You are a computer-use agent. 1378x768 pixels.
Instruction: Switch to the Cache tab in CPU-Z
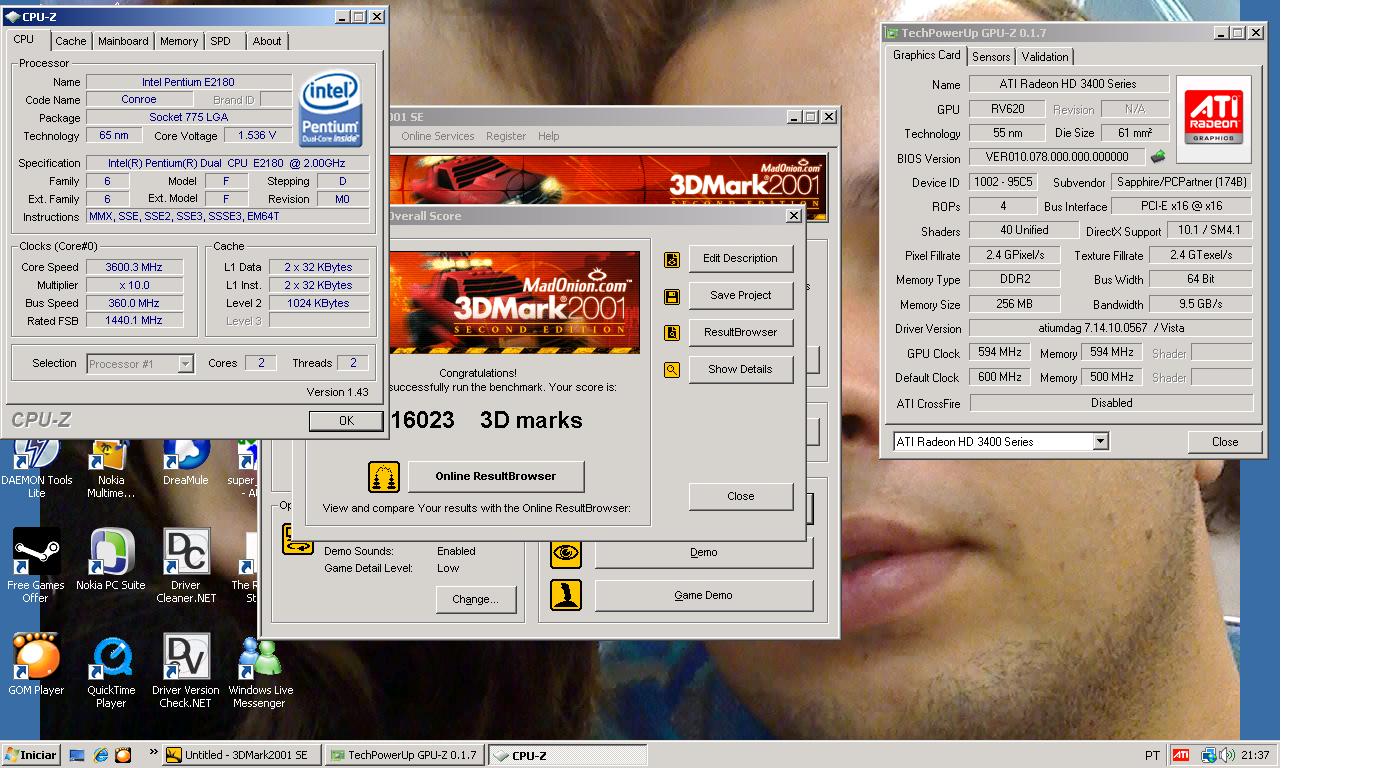pyautogui.click(x=70, y=41)
